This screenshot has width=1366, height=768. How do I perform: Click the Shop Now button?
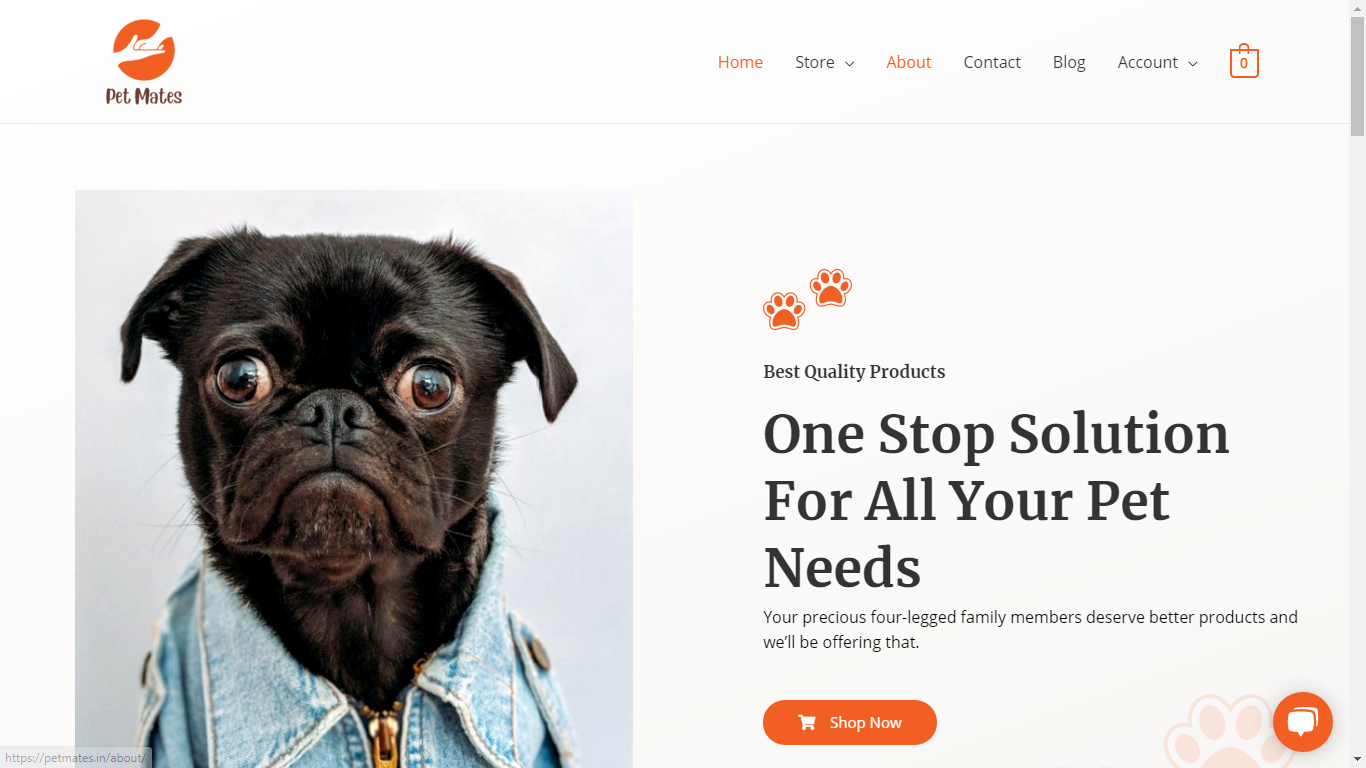coord(850,722)
